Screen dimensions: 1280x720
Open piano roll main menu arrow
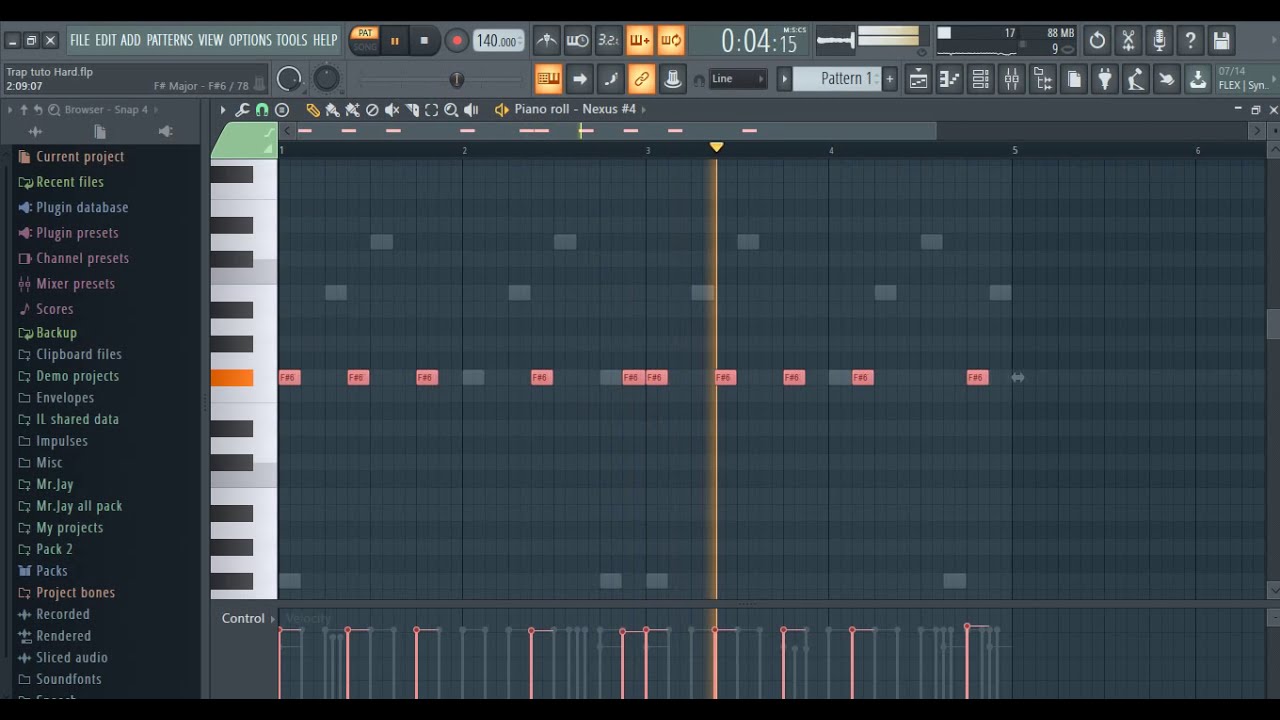222,110
